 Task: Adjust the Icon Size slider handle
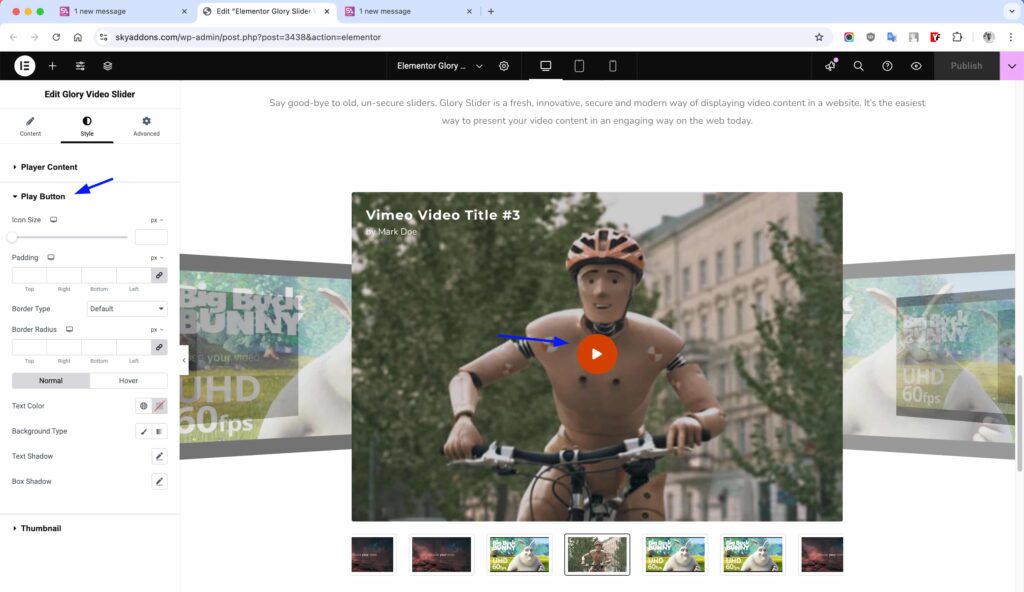[x=12, y=237]
